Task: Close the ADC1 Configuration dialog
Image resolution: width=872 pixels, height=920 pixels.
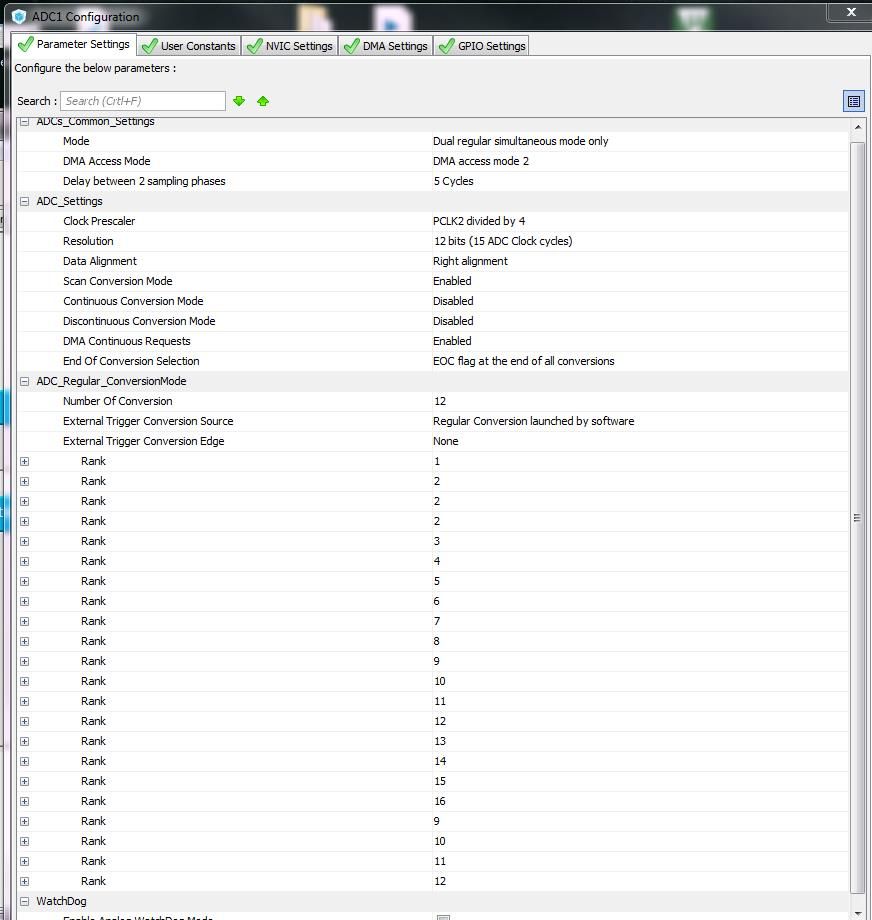Action: pyautogui.click(x=850, y=12)
